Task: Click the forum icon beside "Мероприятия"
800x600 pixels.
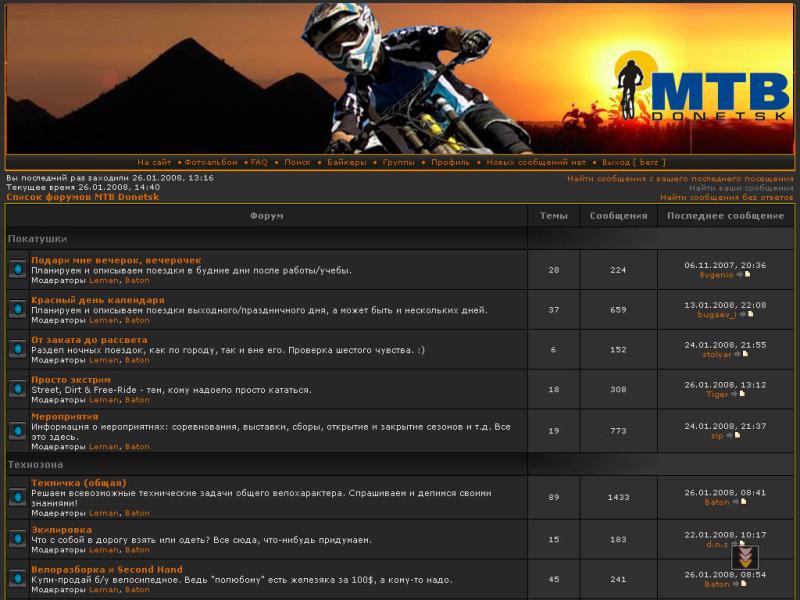Action: 17,430
